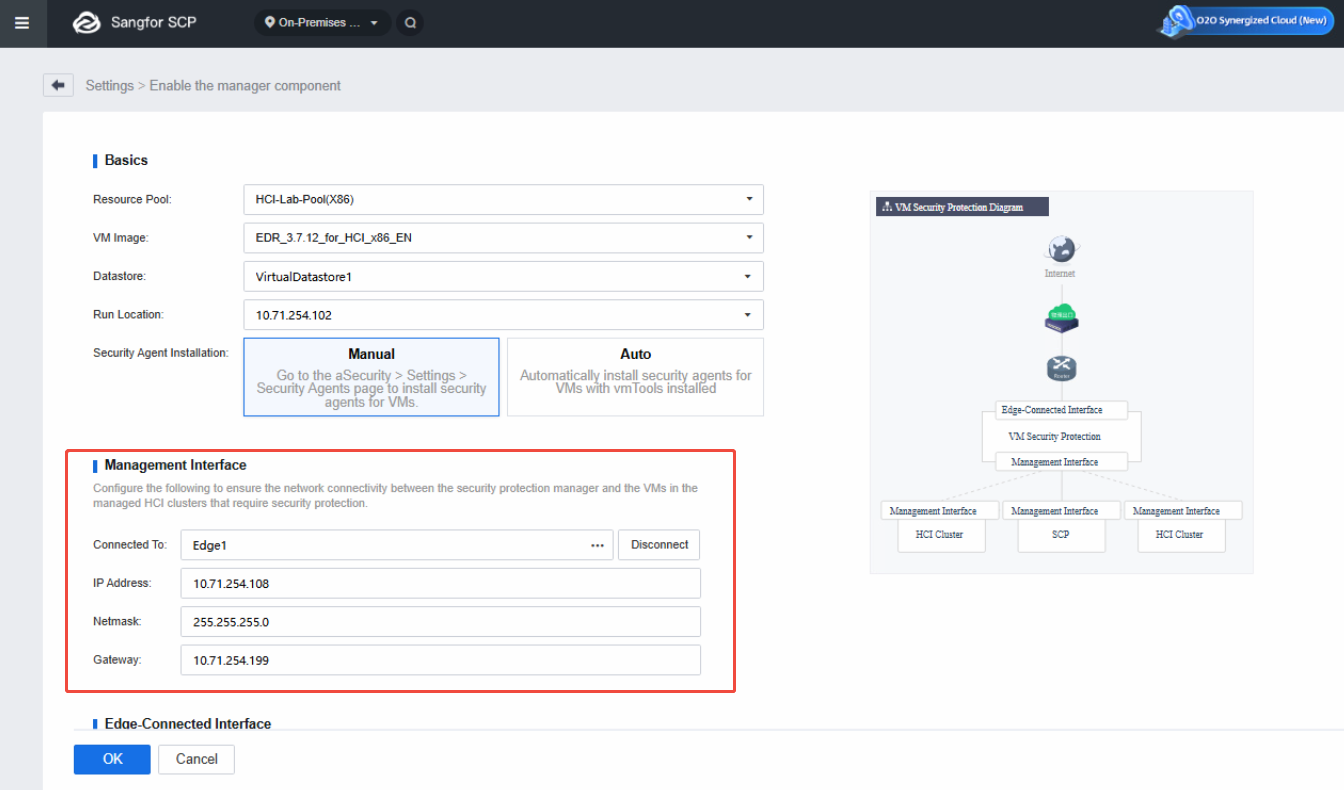1344x790 pixels.
Task: Focus the Connected To Edge1 field
Action: 396,545
